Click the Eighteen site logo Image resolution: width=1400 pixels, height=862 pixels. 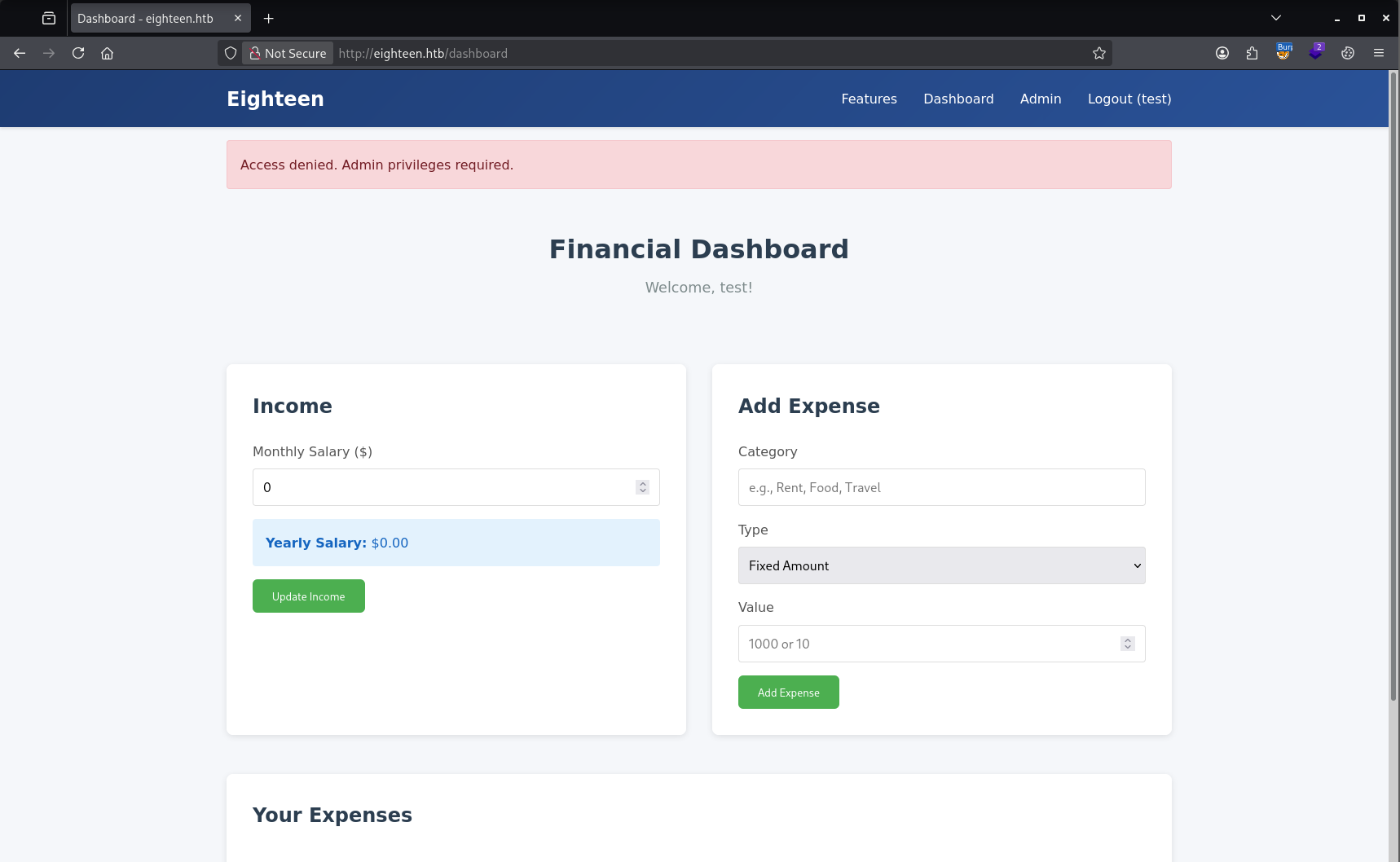click(275, 99)
